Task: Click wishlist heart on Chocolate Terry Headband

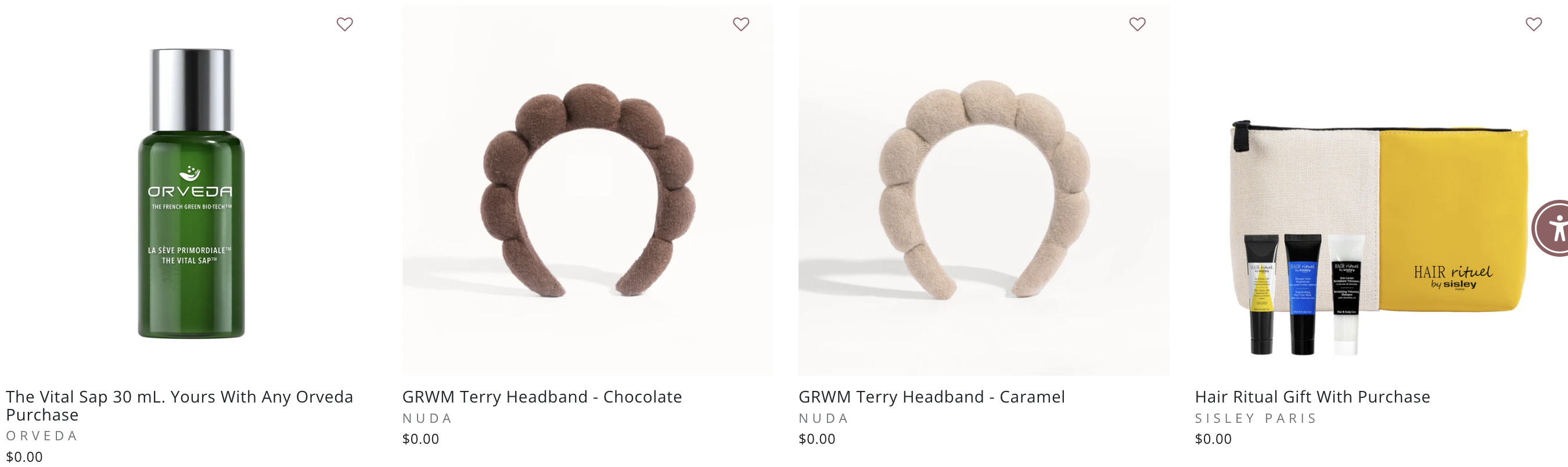Action: pos(741,24)
